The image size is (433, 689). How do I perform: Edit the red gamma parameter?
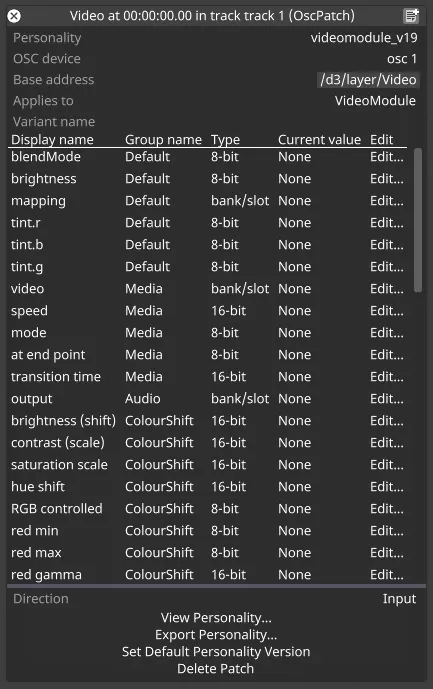[386, 574]
